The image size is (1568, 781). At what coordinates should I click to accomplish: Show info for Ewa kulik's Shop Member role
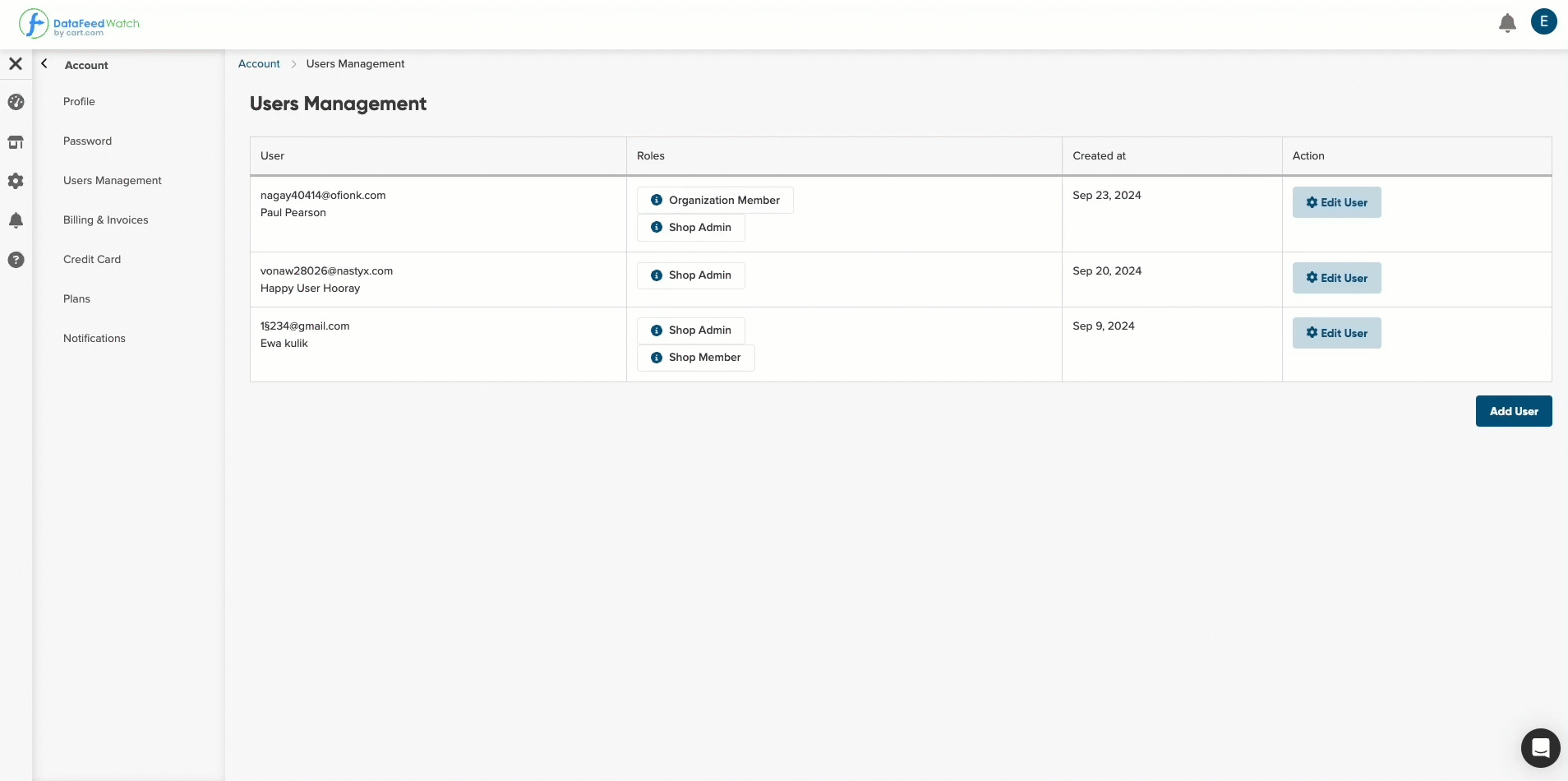[x=657, y=358]
